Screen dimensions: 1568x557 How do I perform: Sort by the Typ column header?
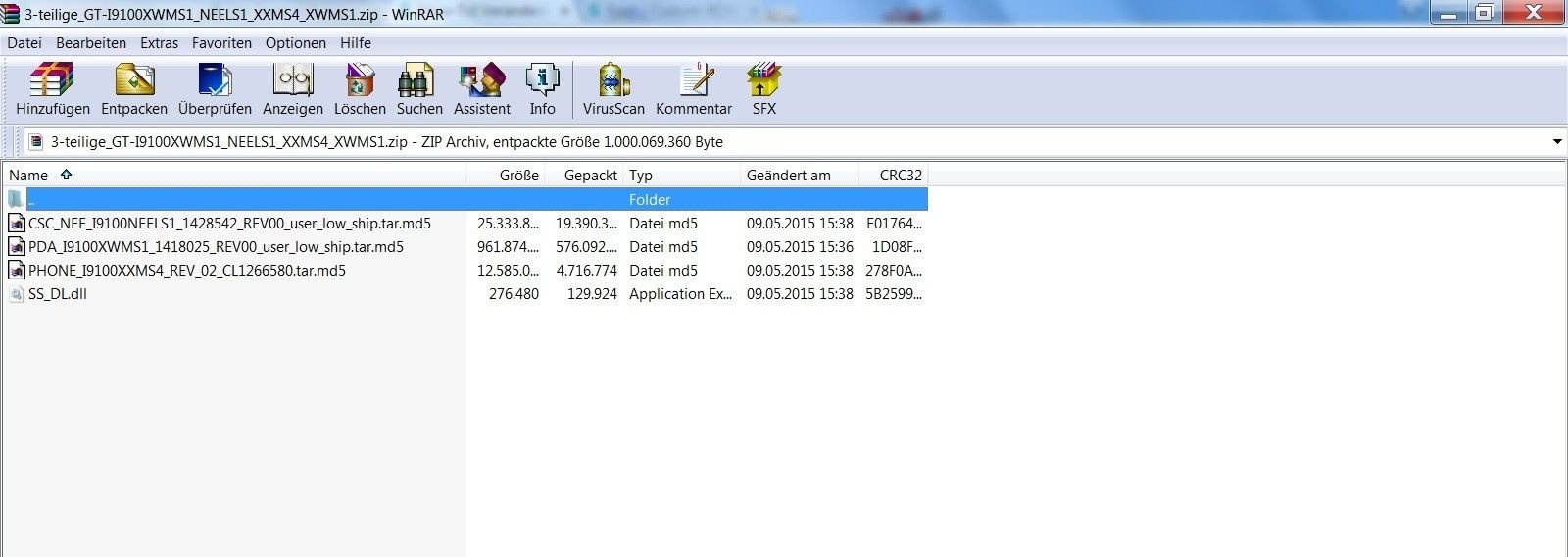[x=682, y=176]
